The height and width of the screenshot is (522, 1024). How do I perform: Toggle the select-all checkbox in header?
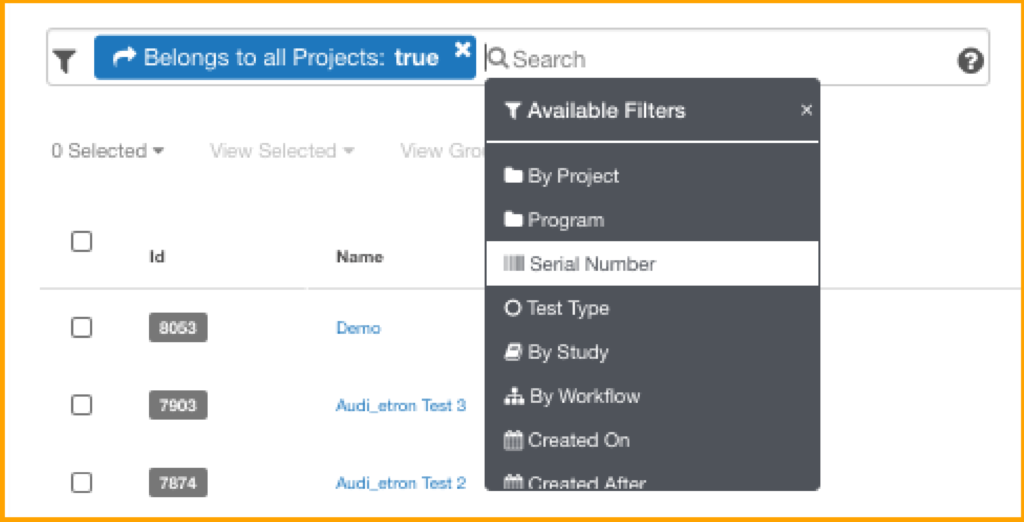(82, 242)
